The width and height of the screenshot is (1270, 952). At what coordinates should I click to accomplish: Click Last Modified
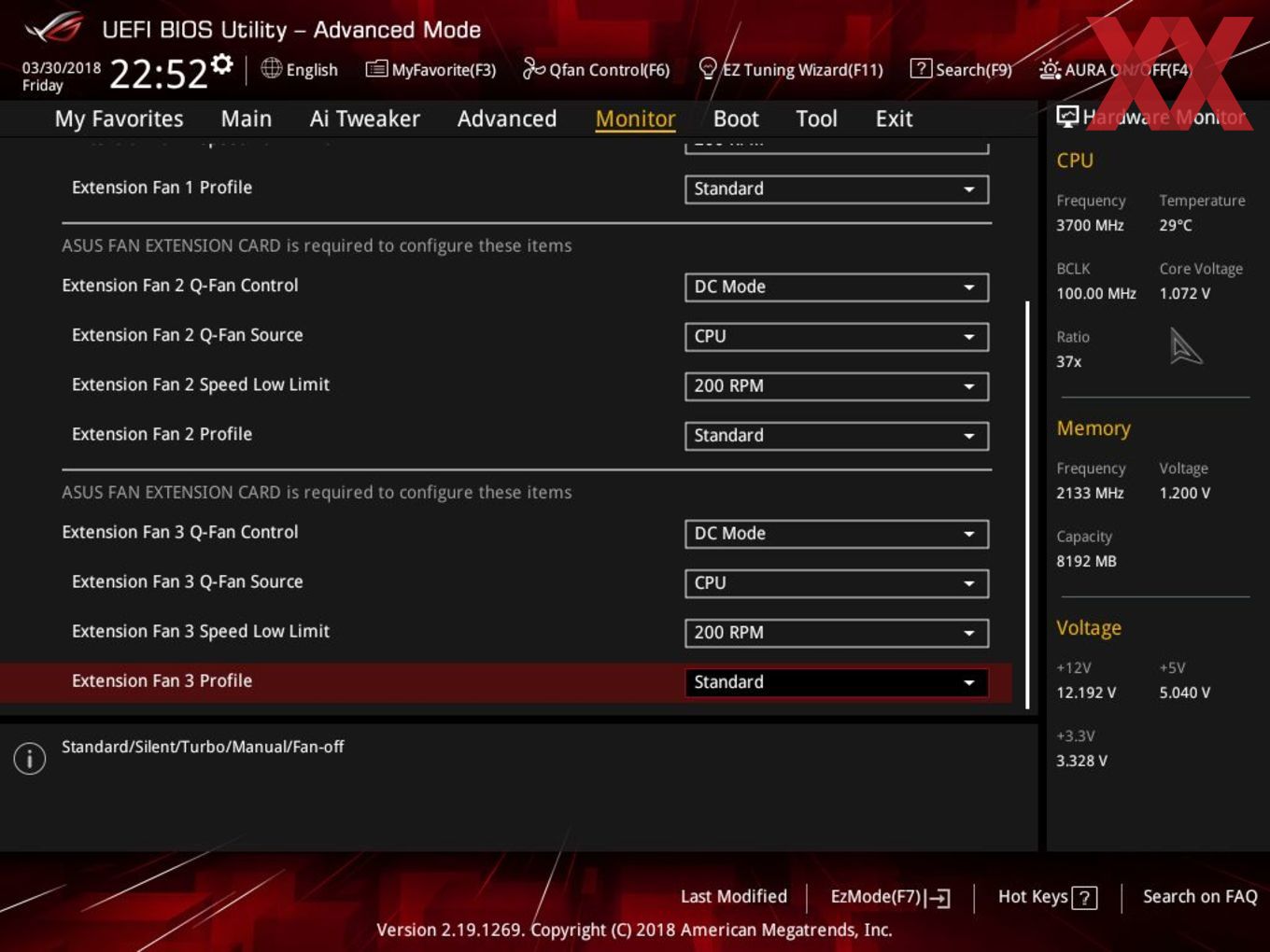pyautogui.click(x=734, y=896)
